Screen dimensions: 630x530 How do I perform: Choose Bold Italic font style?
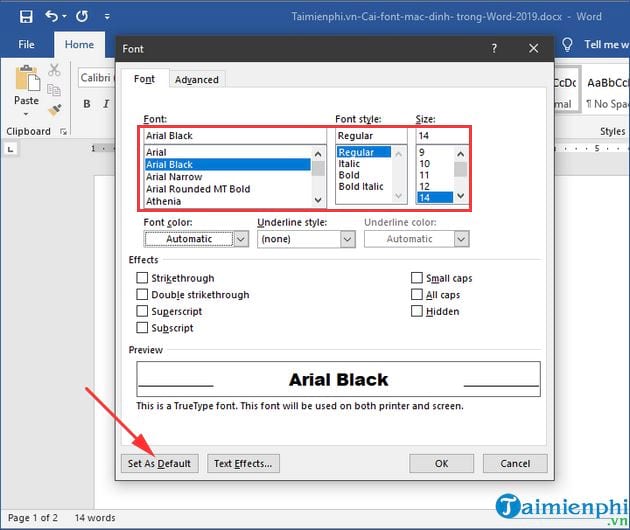(x=364, y=186)
